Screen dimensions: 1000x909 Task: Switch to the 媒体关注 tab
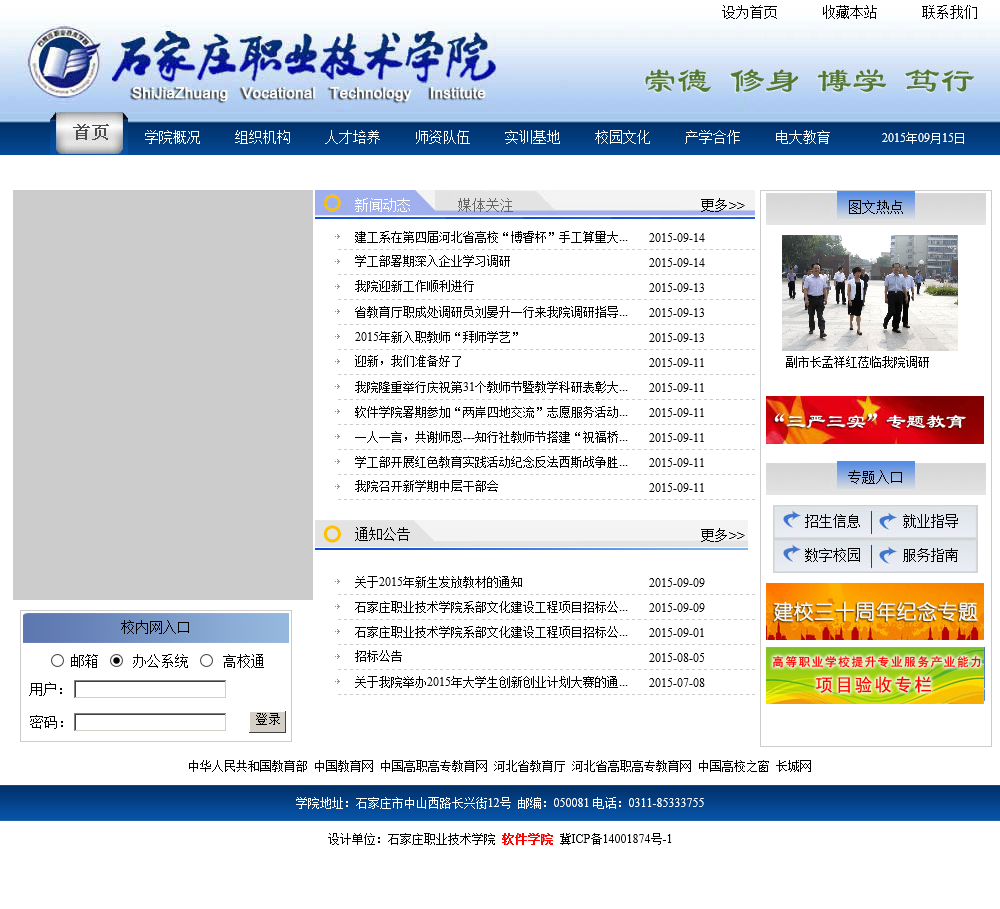pos(485,205)
